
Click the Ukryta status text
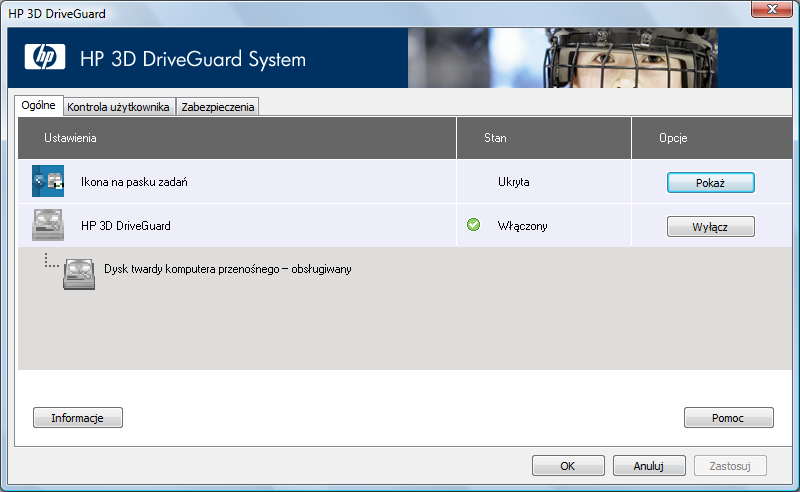coord(514,182)
